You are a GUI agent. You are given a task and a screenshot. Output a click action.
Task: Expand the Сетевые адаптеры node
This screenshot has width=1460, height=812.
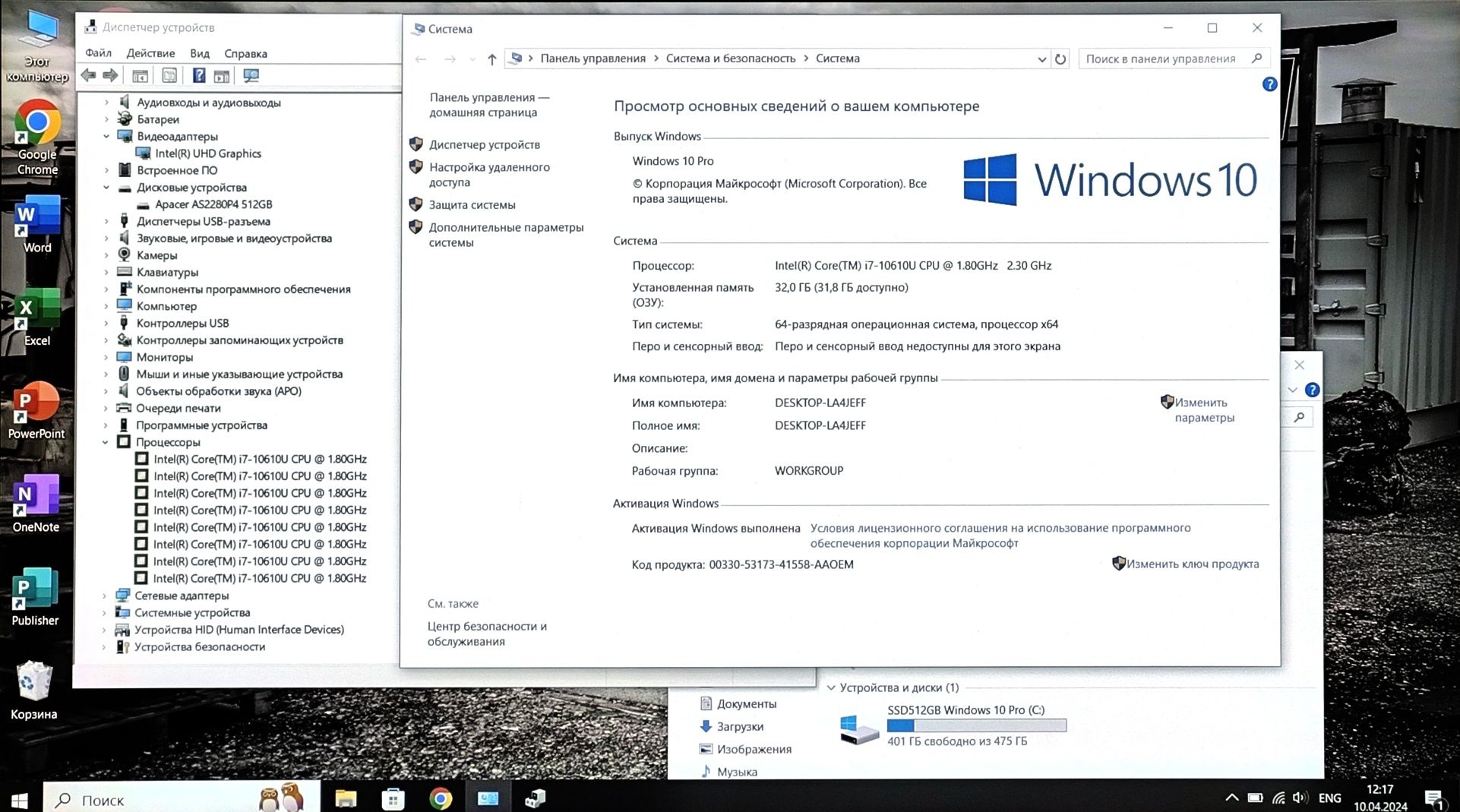(105, 596)
